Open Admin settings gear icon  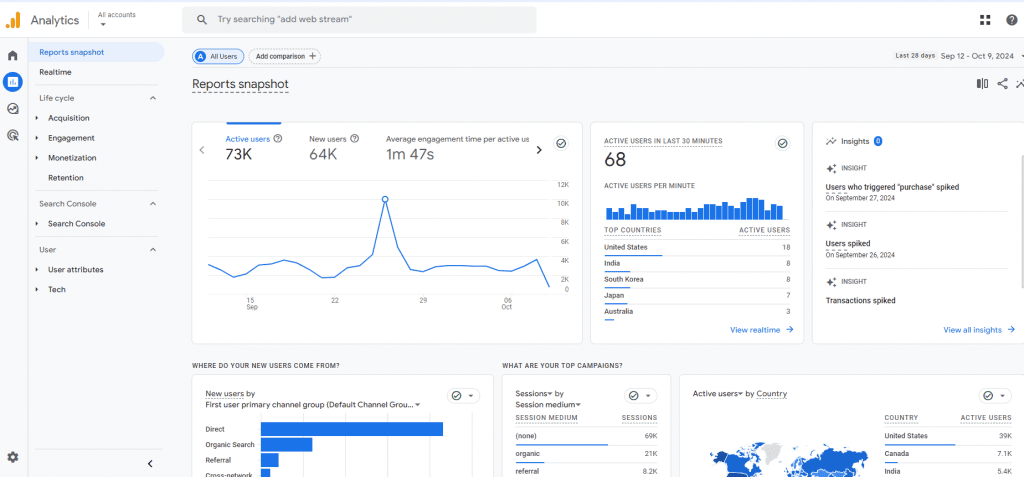pos(12,457)
